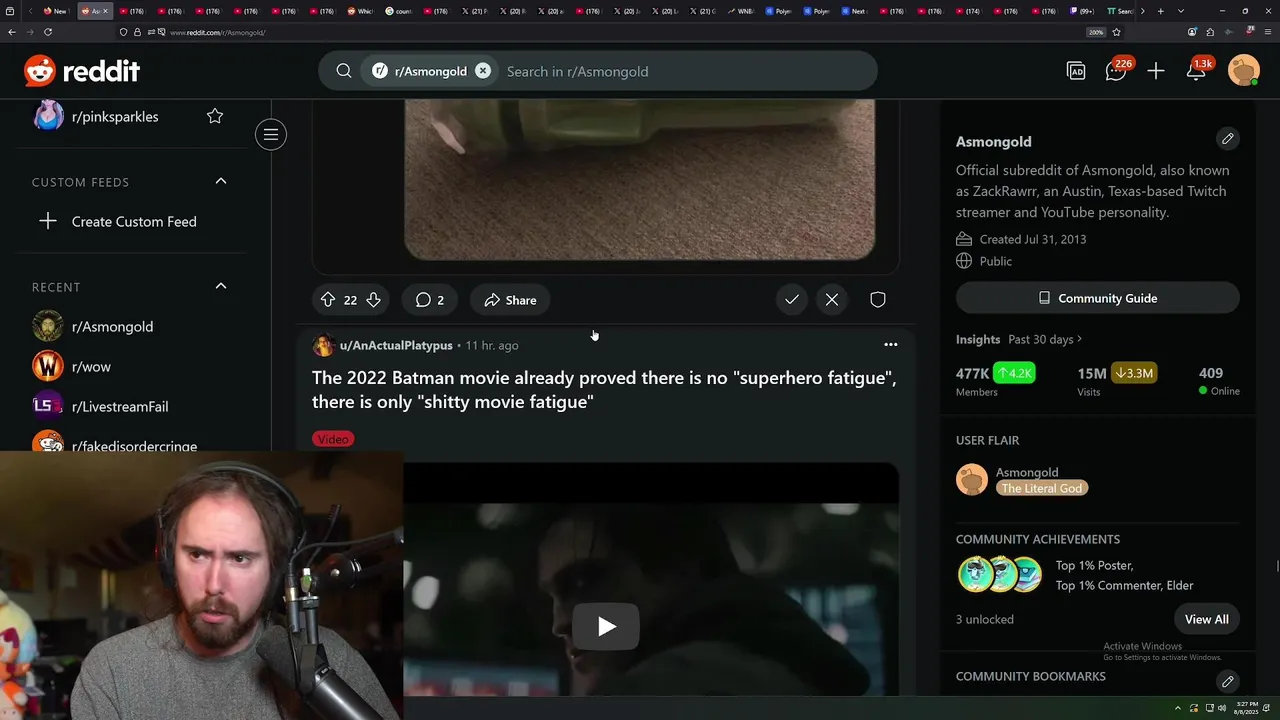Collapse the sidebar with hamburger button

point(271,134)
